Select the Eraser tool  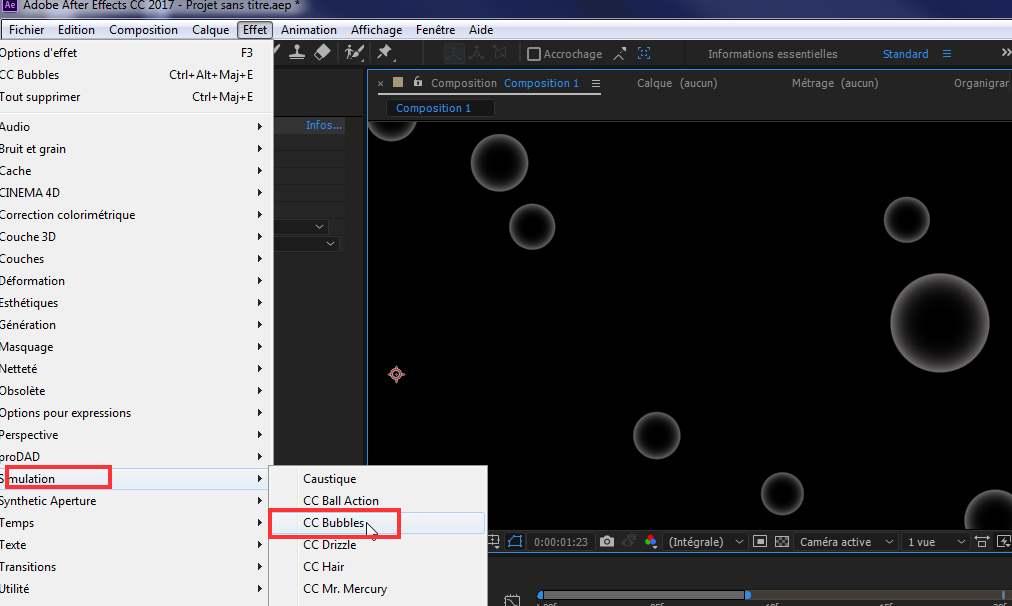click(x=322, y=53)
